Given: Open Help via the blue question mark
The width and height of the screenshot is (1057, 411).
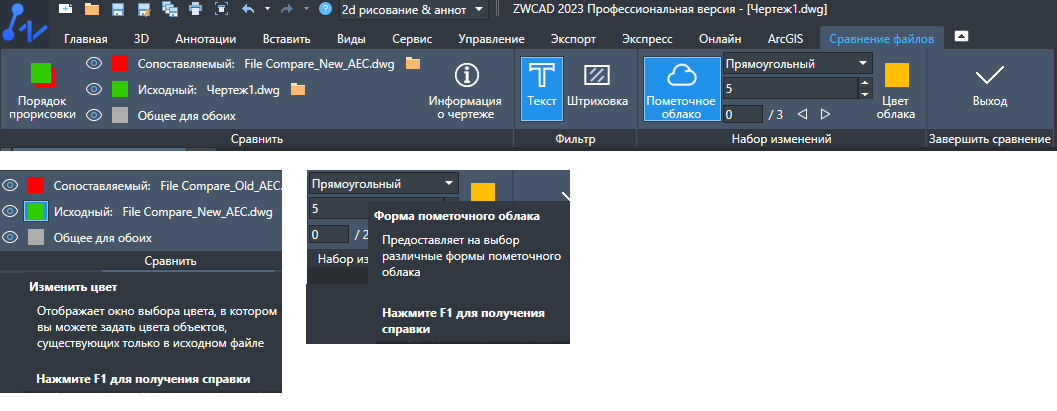Looking at the screenshot, I should point(326,9).
